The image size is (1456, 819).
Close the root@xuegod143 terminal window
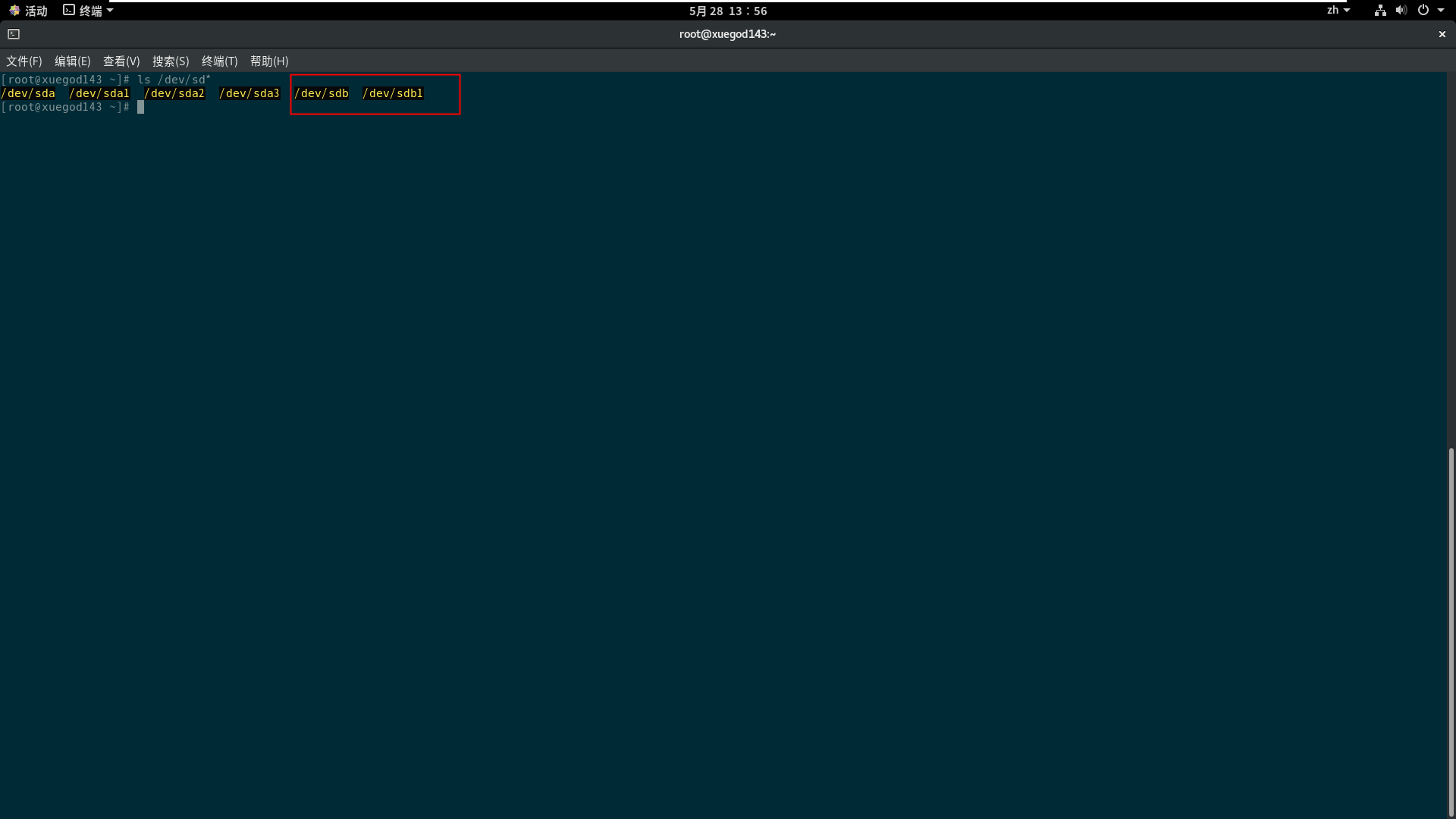1442,34
